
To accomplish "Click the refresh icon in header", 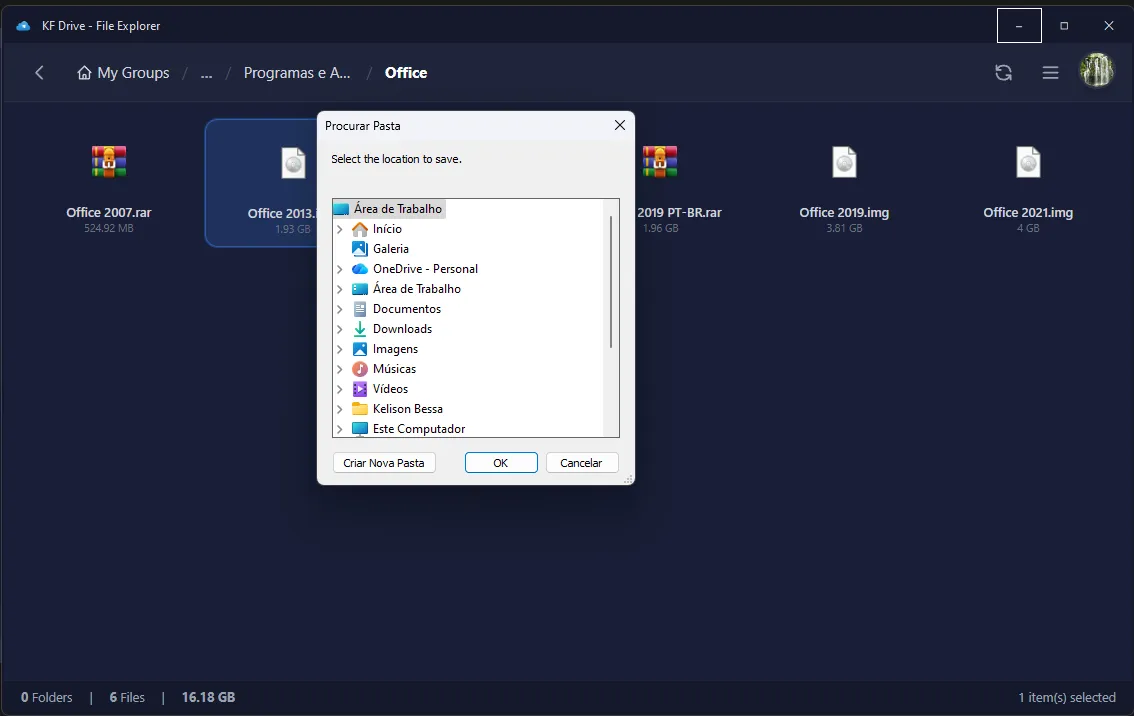I will click(x=1003, y=73).
